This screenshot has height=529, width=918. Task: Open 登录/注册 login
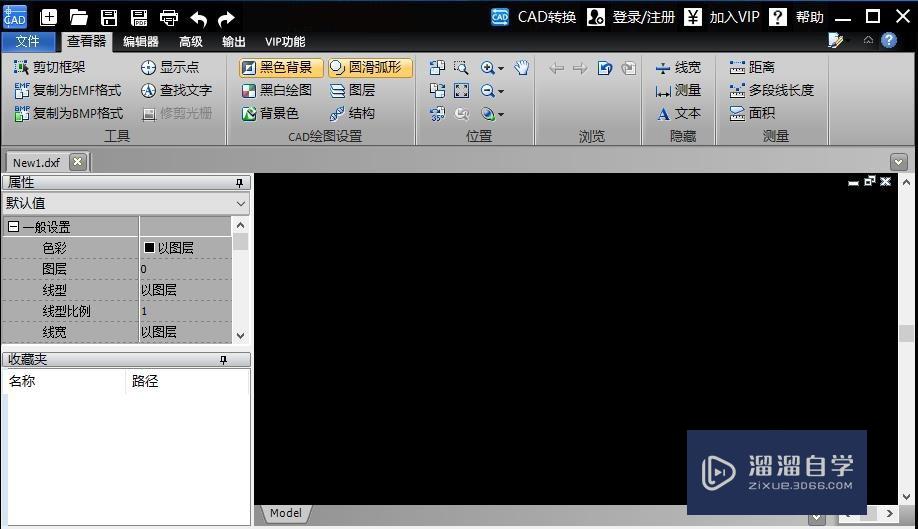tap(631, 17)
